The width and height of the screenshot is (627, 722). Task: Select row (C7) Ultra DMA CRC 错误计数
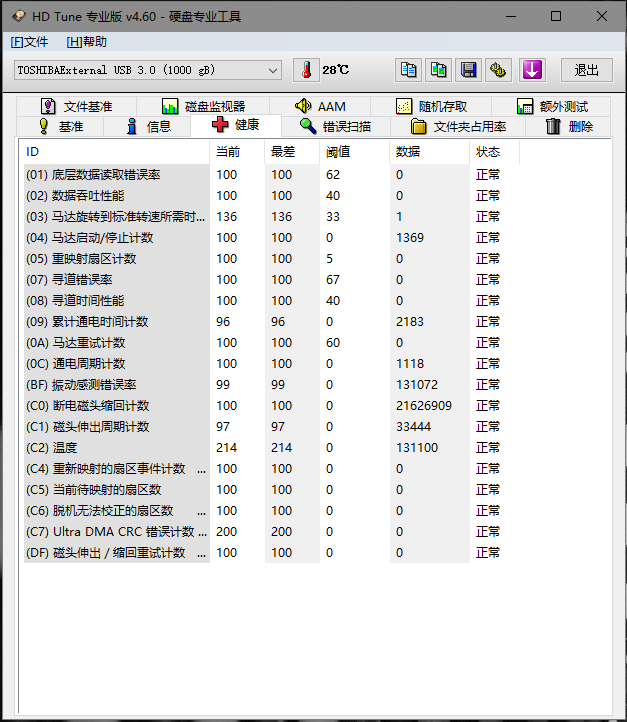[x=272, y=532]
